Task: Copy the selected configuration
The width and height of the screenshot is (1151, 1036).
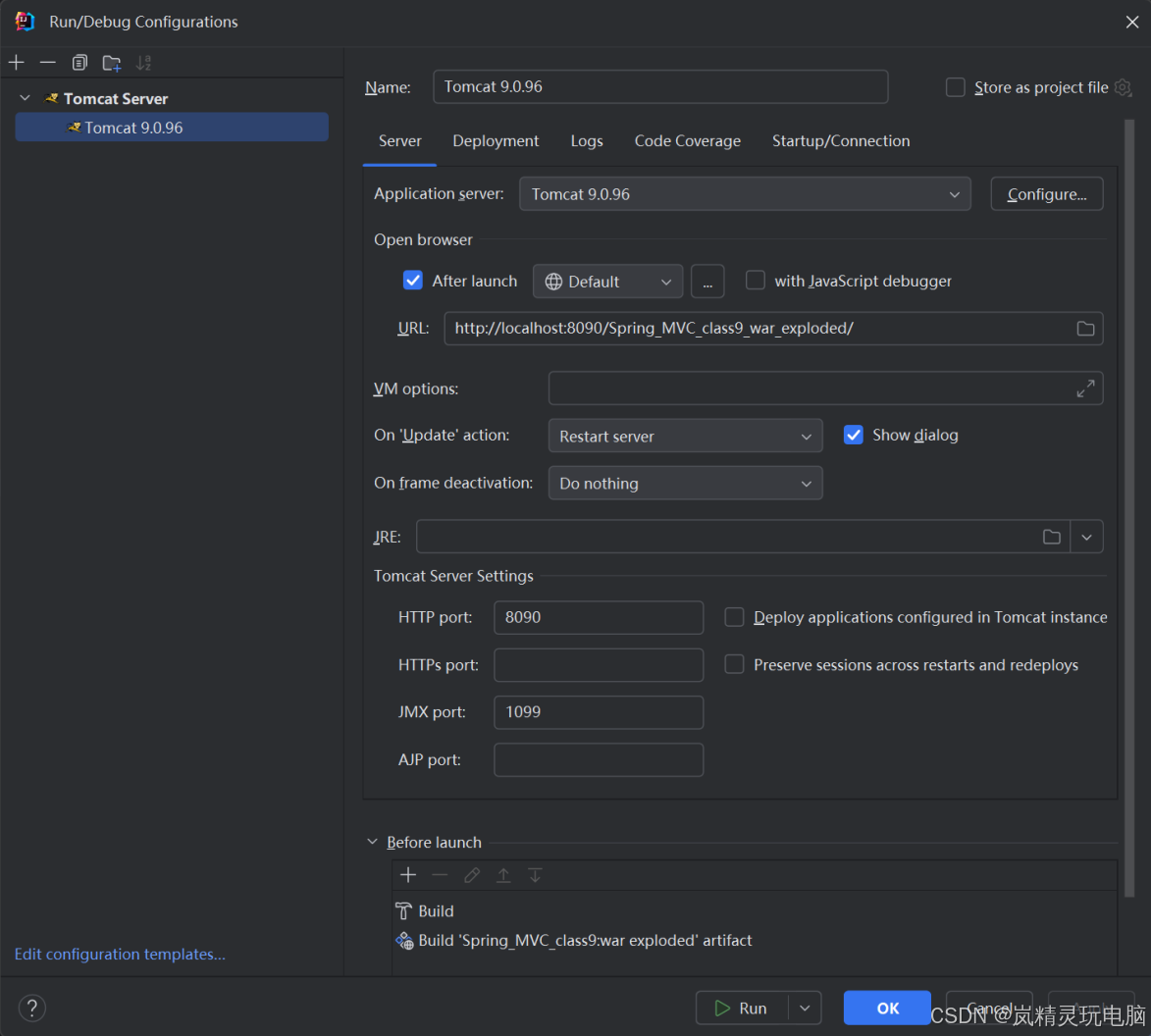Action: (x=79, y=63)
